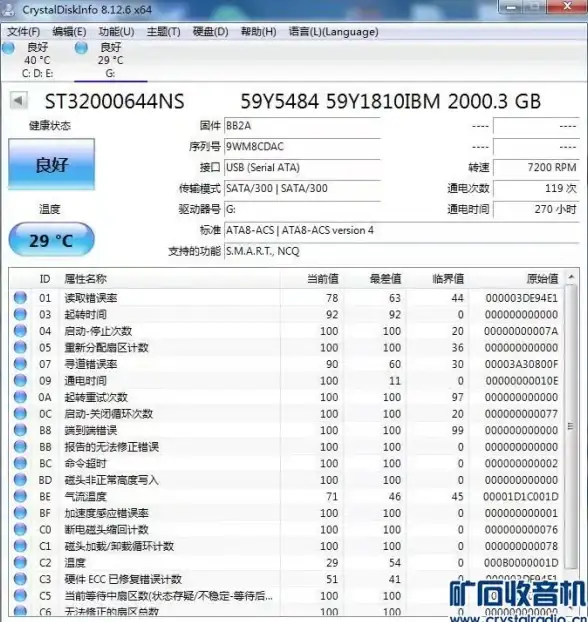The image size is (588, 622).
Task: Click the interface field USB (Serial ATA)
Action: click(x=302, y=168)
